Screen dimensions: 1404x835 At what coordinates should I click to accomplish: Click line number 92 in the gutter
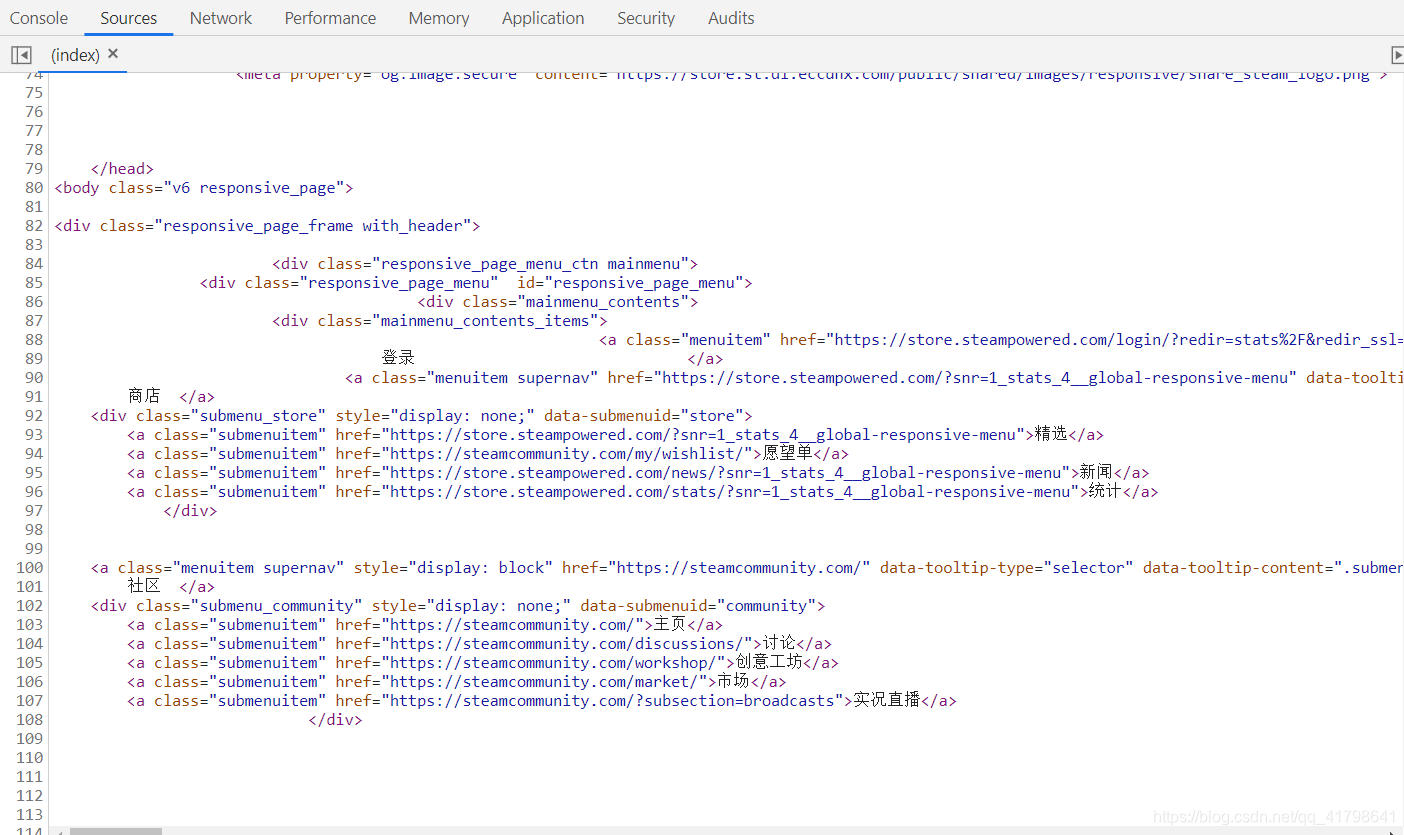(34, 416)
